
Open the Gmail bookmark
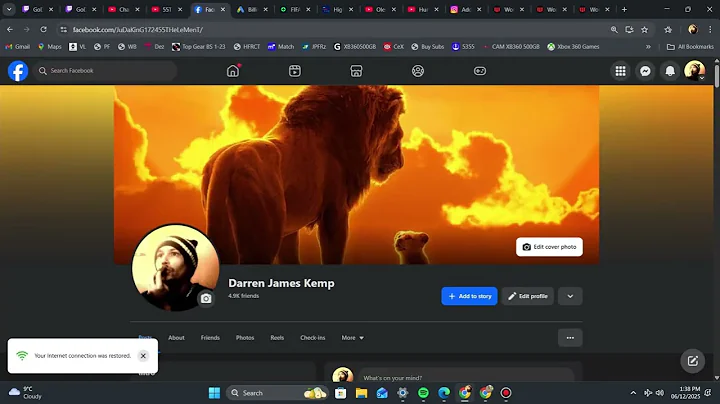17,46
